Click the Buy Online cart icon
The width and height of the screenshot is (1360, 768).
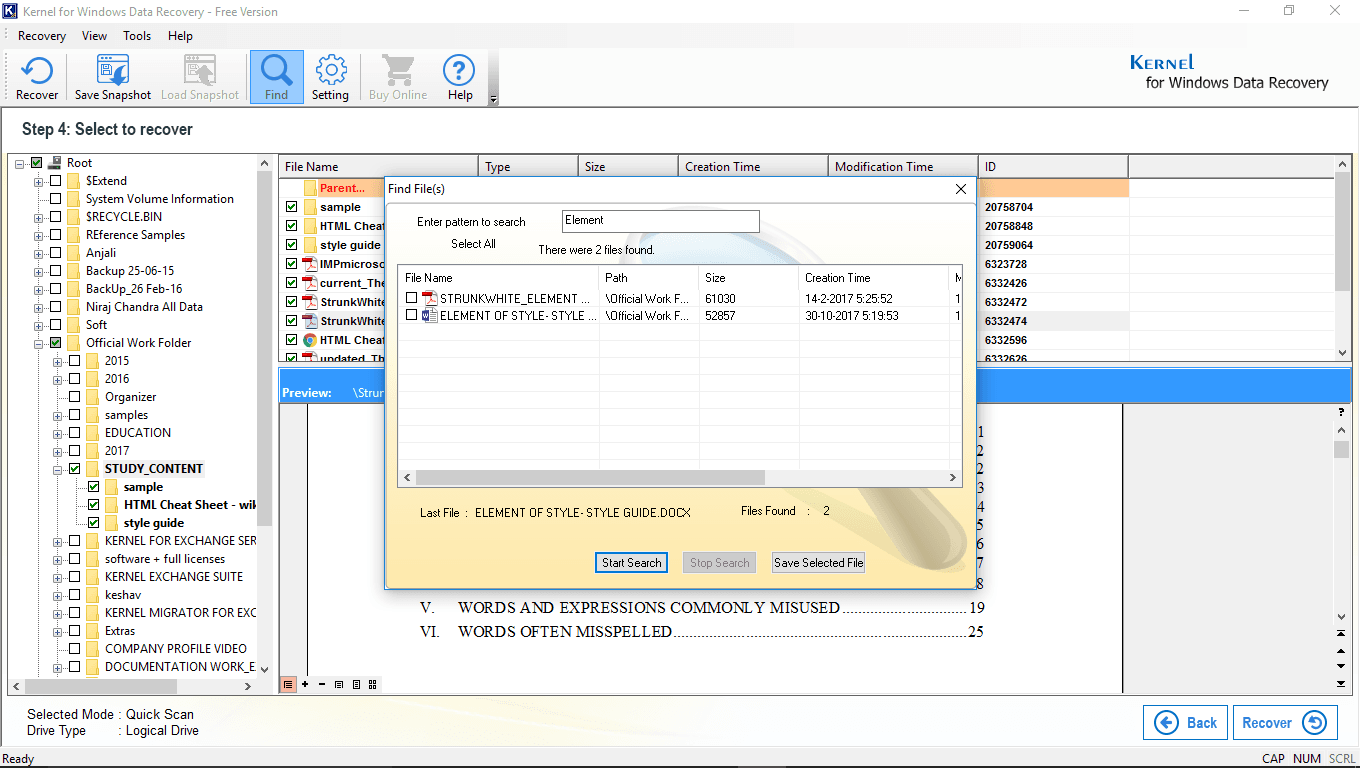point(397,78)
